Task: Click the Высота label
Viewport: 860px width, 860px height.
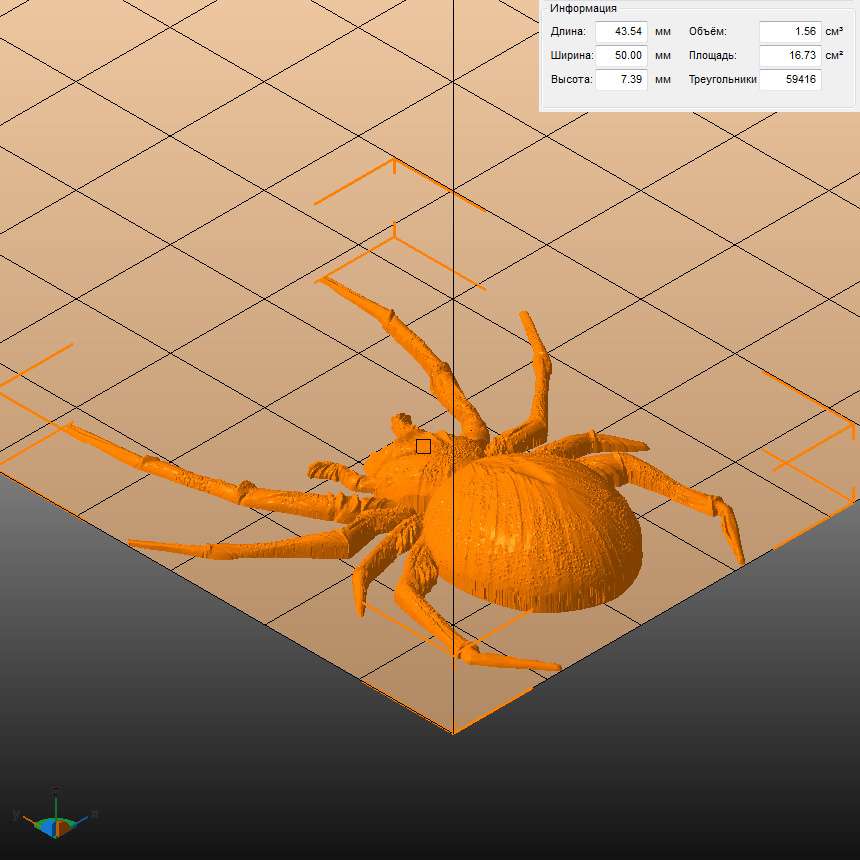Action: tap(572, 80)
